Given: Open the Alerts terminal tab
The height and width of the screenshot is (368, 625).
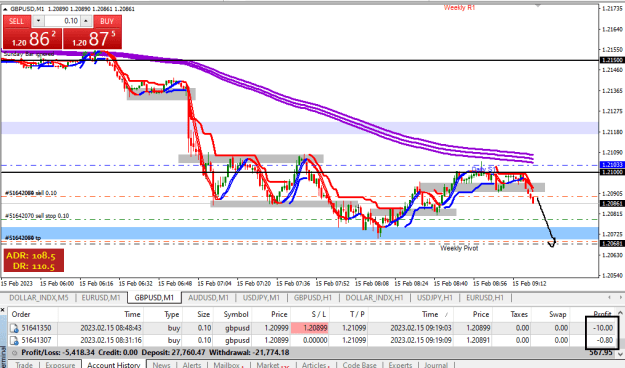Looking at the screenshot, I should coord(191,364).
